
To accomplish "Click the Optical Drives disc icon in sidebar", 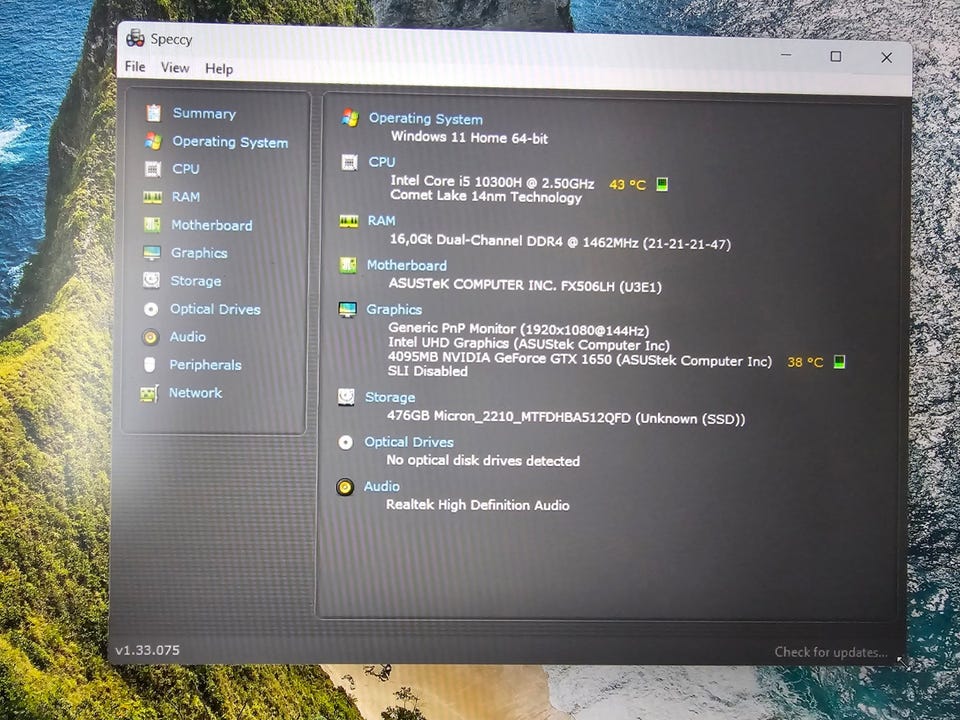I will point(151,309).
